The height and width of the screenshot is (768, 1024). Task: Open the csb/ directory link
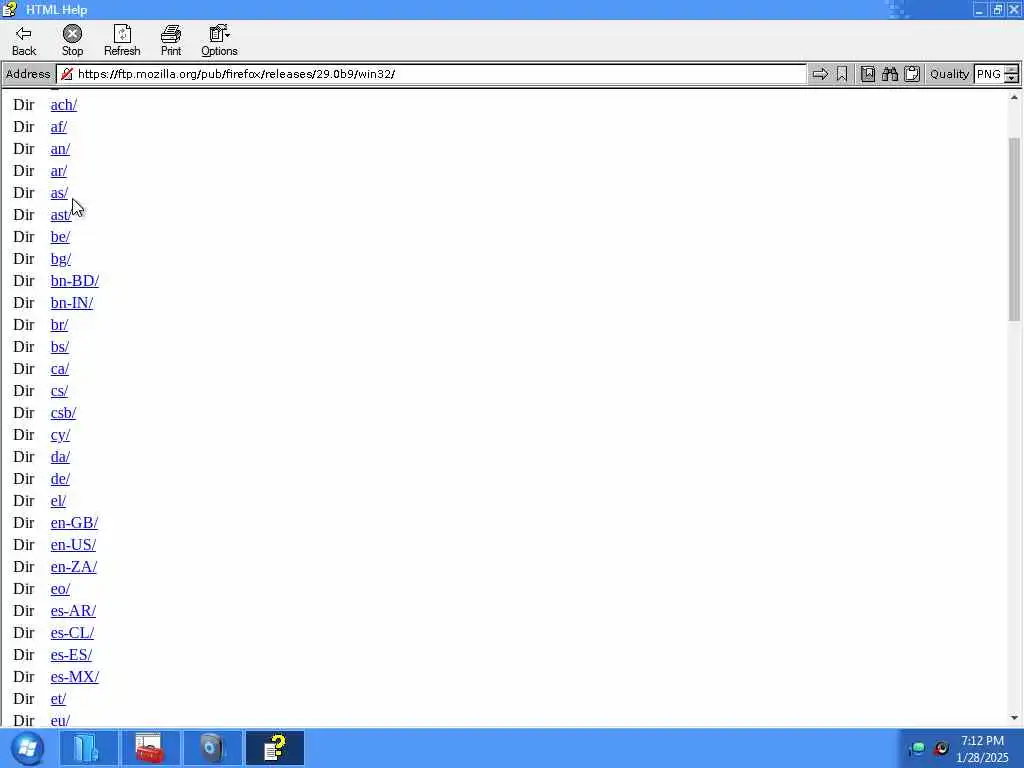[63, 413]
